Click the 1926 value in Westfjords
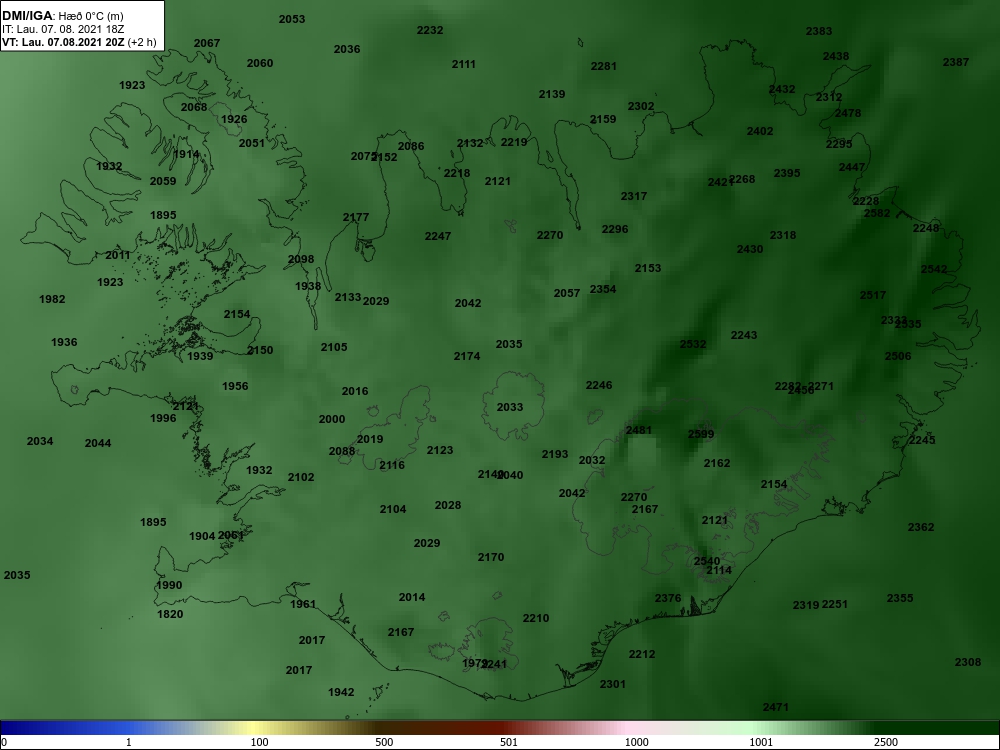This screenshot has height=750, width=1000. click(234, 119)
